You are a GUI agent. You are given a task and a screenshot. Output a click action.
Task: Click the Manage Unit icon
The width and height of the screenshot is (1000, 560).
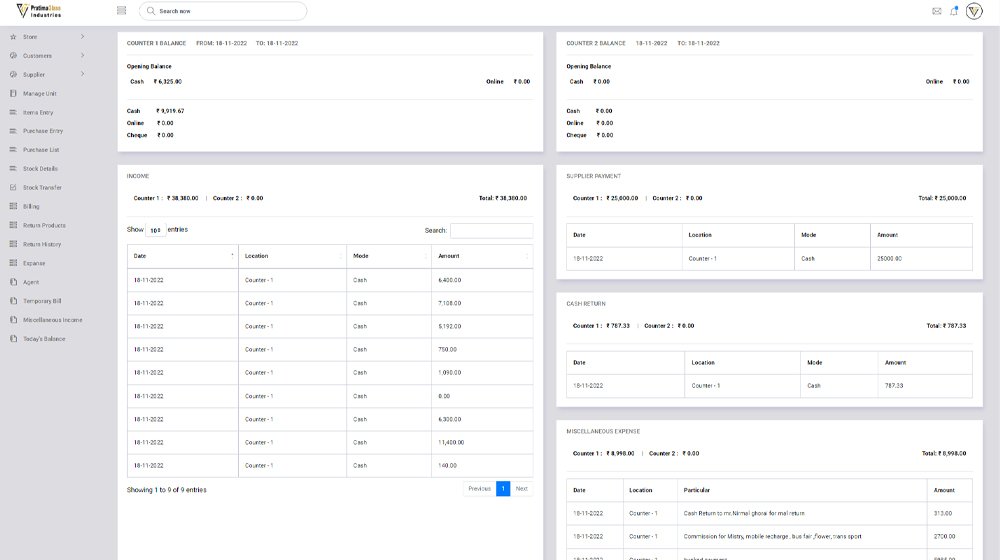pos(13,93)
